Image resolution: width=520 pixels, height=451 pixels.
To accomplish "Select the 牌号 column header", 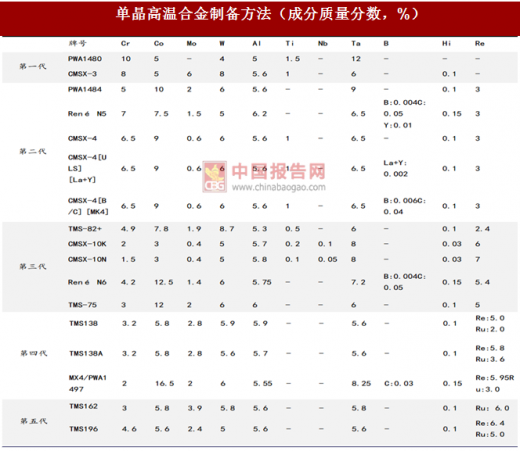I will (x=78, y=43).
